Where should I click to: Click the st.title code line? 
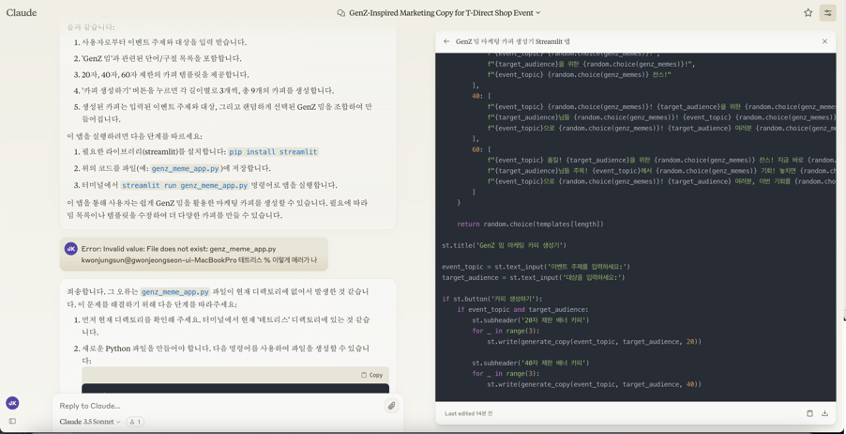(x=504, y=245)
